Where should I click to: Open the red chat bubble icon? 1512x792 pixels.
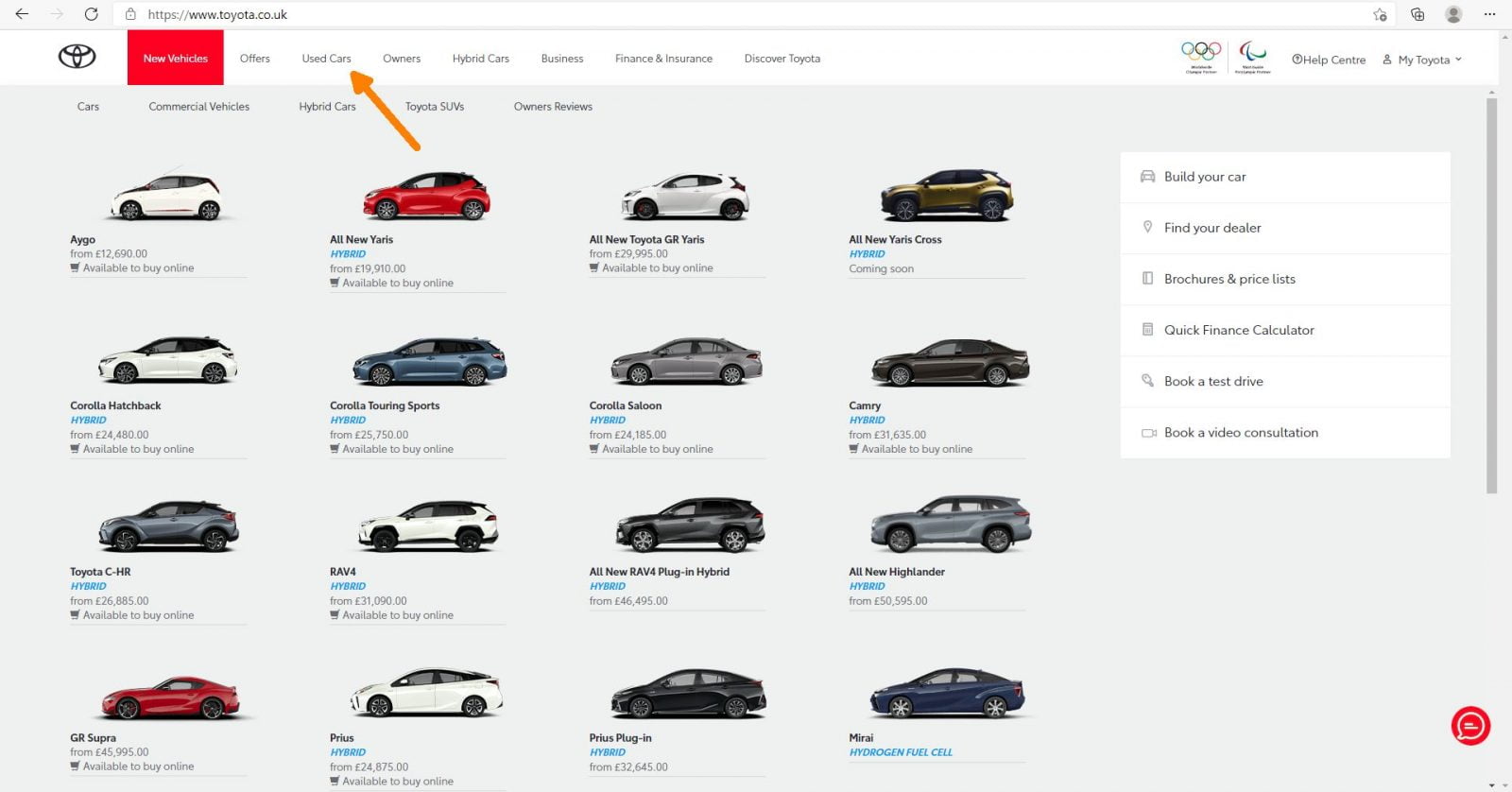pos(1470,726)
